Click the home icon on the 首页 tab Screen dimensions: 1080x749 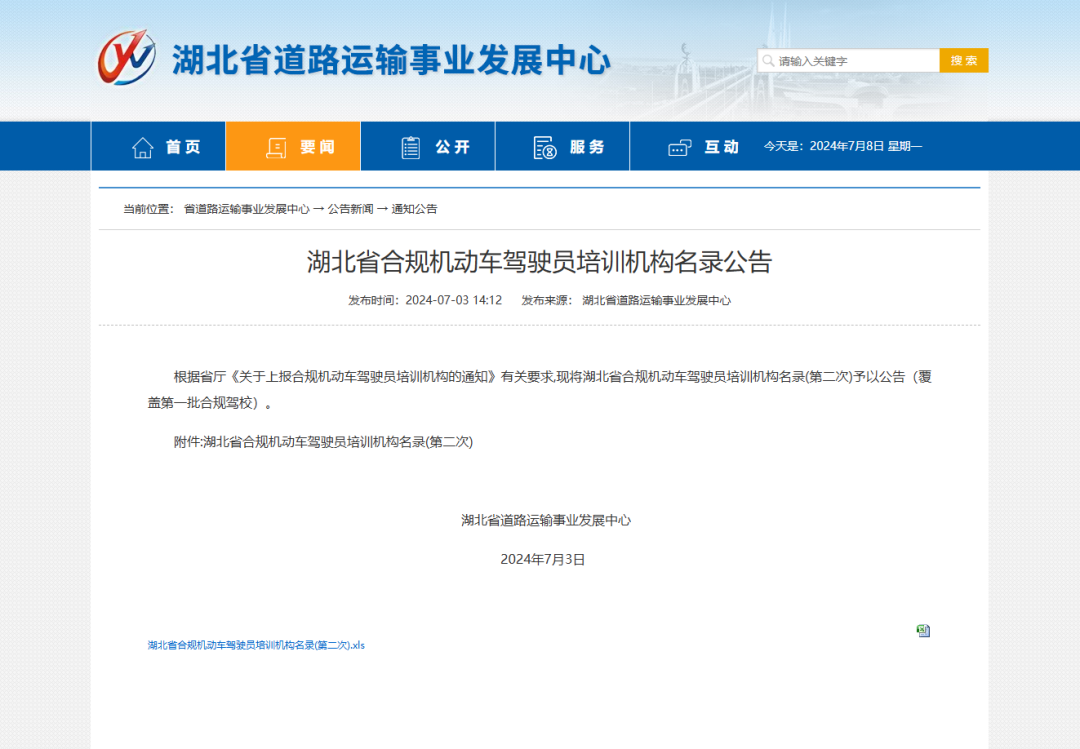[142, 146]
